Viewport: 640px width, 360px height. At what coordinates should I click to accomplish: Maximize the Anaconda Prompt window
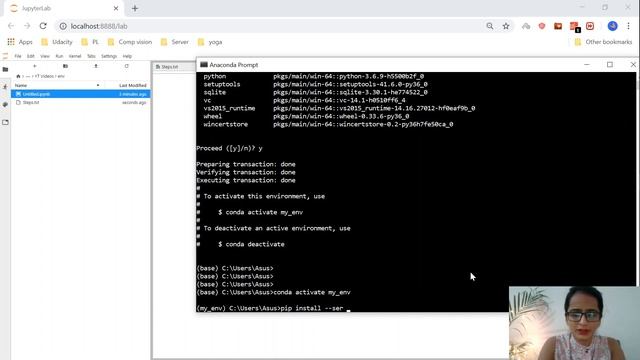click(x=610, y=65)
